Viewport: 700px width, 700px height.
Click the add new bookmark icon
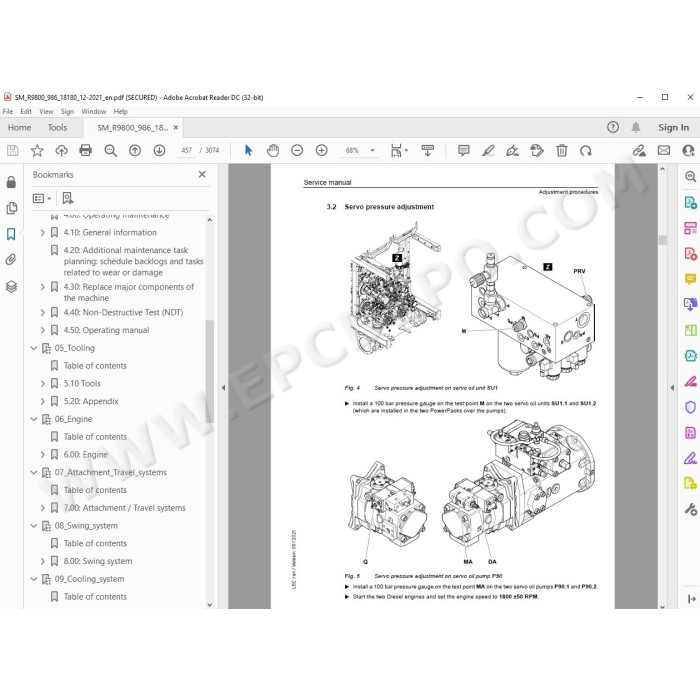(68, 198)
